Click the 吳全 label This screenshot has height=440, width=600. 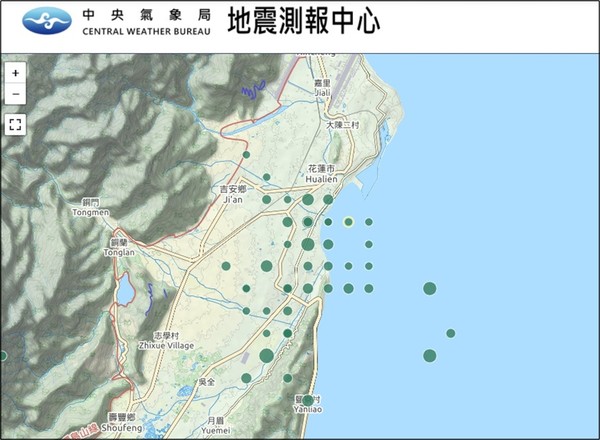[x=207, y=381]
